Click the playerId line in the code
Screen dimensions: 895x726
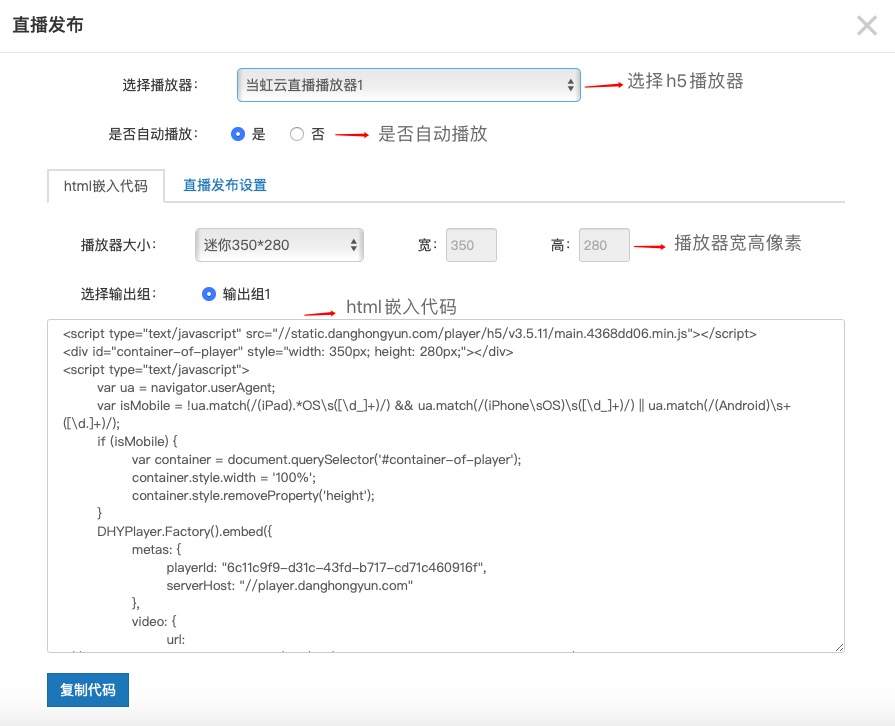coord(326,567)
